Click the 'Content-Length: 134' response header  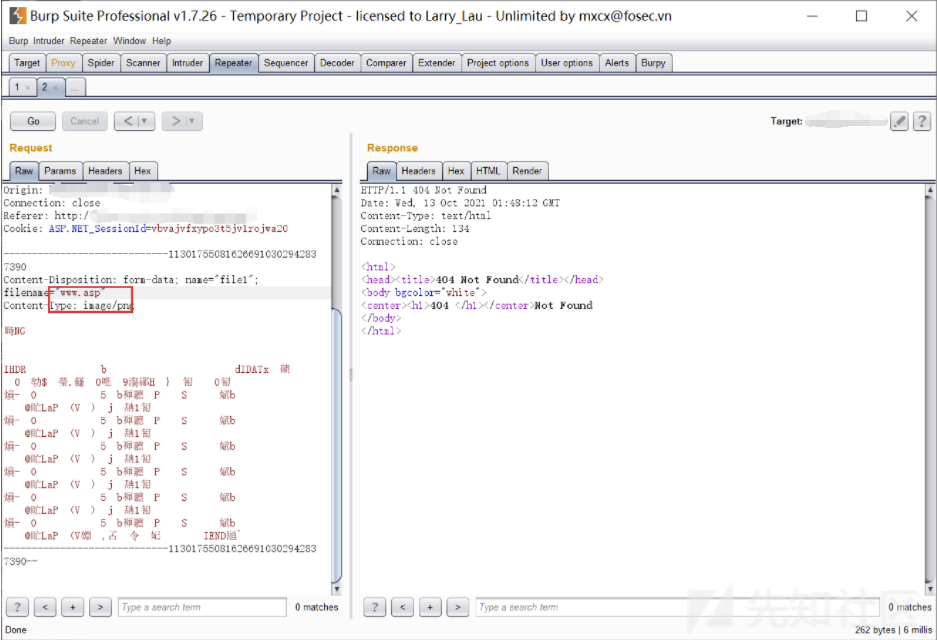[x=415, y=229]
